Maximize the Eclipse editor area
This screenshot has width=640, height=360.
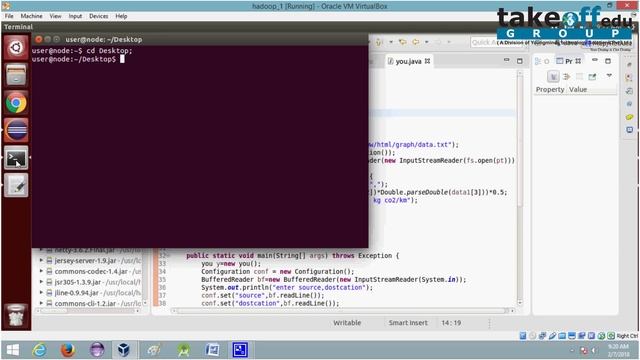520,61
